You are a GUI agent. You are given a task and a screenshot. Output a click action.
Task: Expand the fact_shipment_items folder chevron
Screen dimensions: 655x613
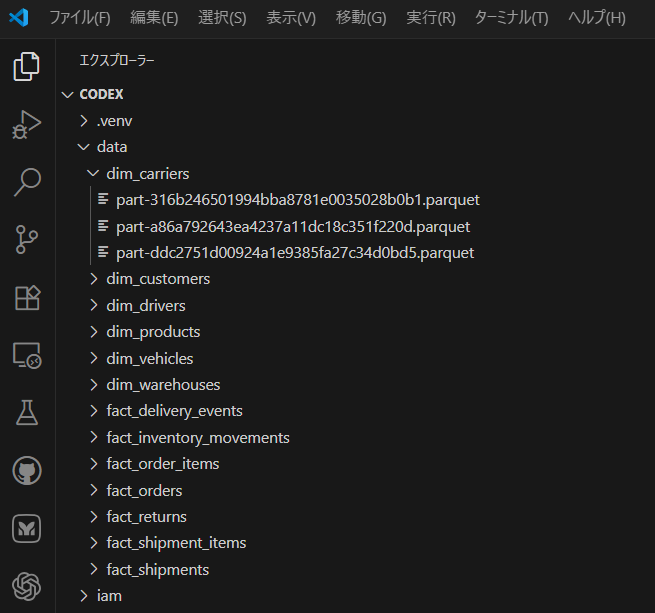click(94, 543)
